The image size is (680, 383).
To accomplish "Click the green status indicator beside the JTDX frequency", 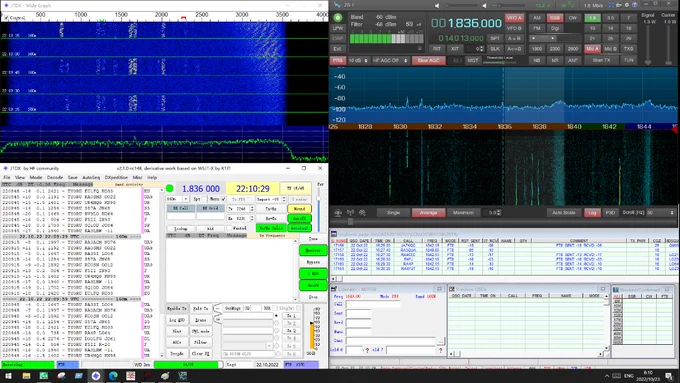I will point(170,188).
